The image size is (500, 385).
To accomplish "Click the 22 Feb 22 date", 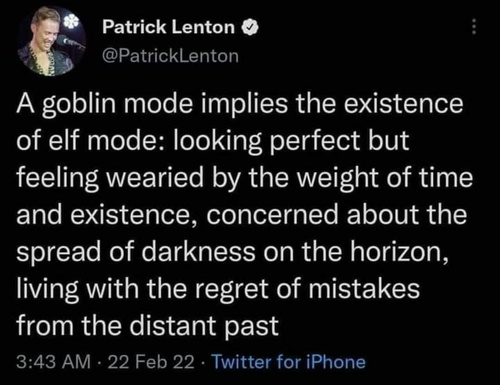I will (151, 362).
